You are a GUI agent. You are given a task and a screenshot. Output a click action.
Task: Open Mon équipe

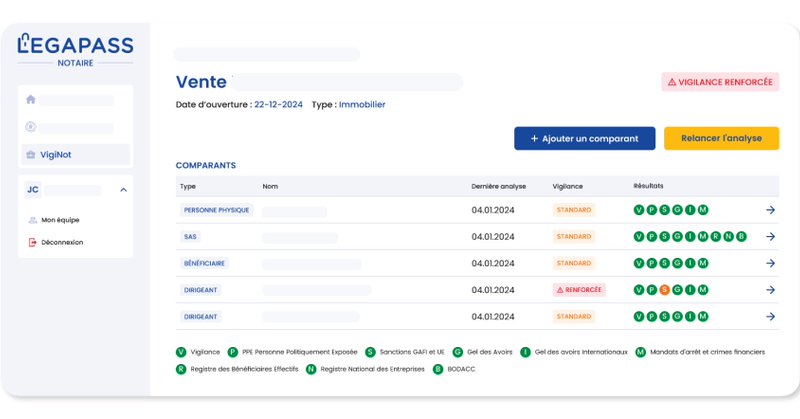(60, 220)
